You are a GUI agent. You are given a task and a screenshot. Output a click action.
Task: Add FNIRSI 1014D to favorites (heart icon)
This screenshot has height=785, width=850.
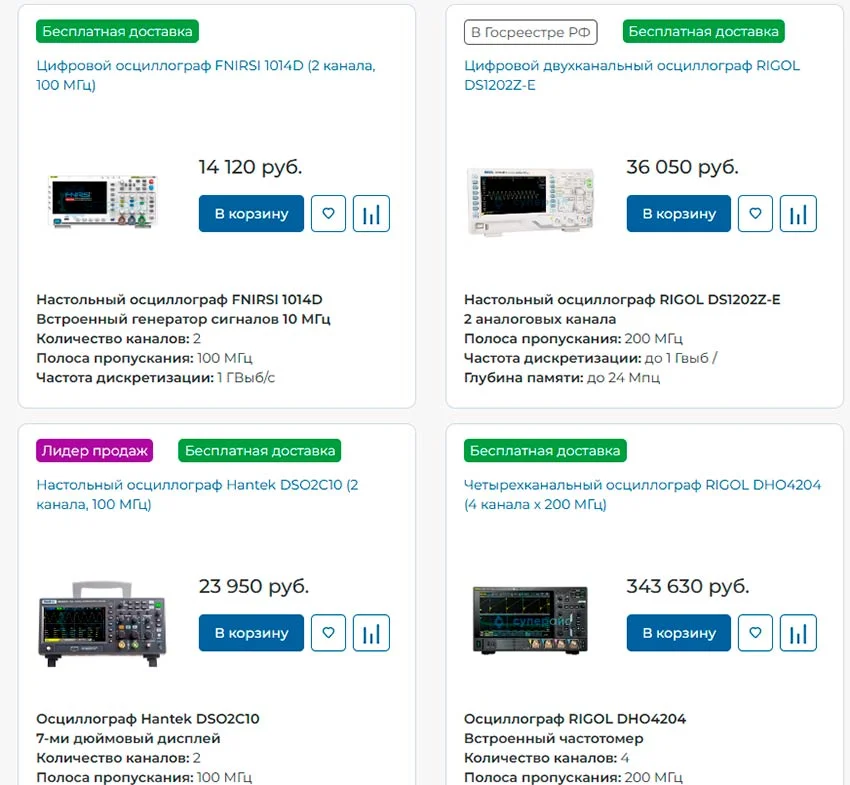click(328, 214)
